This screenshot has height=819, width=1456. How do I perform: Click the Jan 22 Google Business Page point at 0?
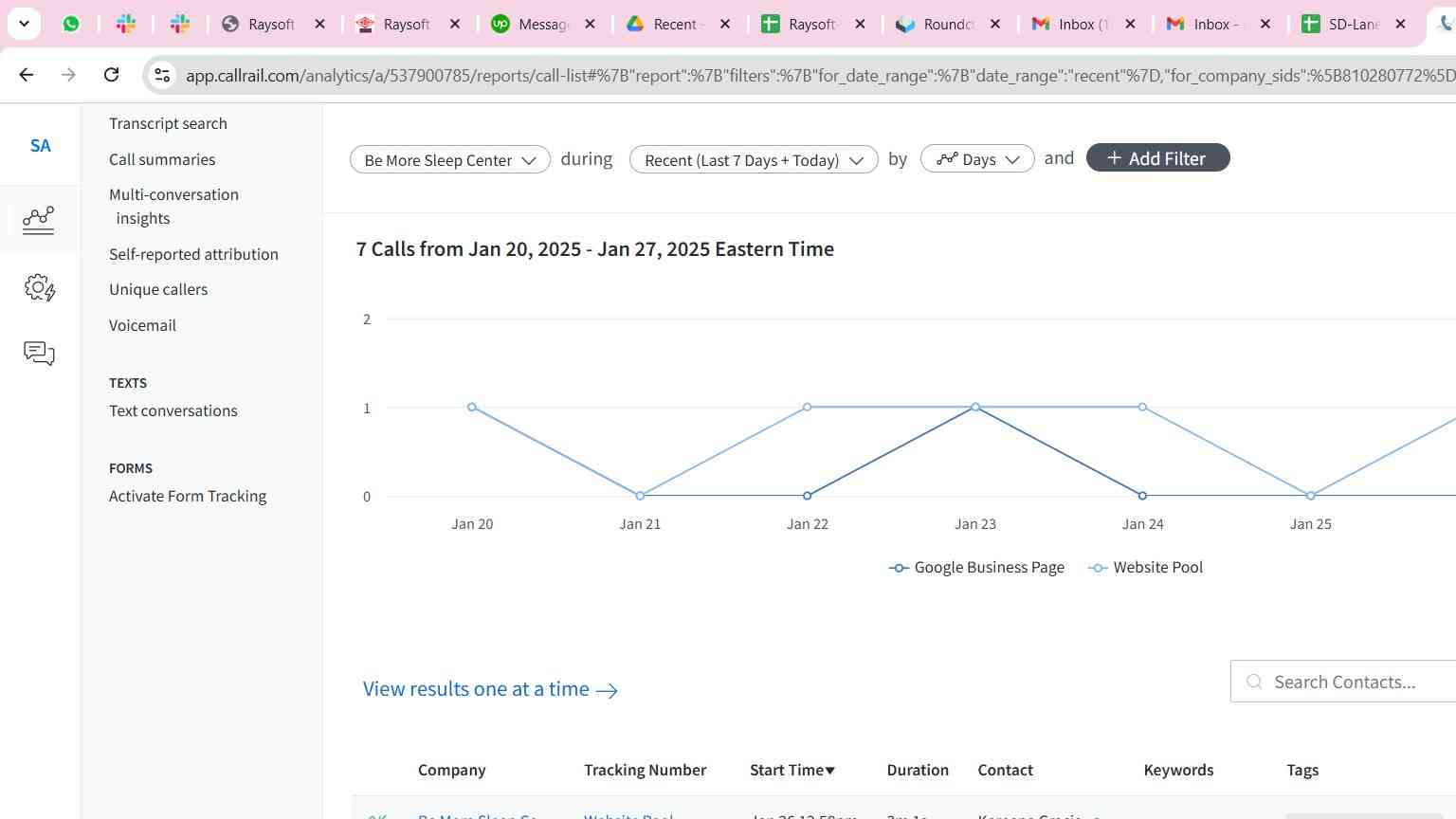click(808, 496)
